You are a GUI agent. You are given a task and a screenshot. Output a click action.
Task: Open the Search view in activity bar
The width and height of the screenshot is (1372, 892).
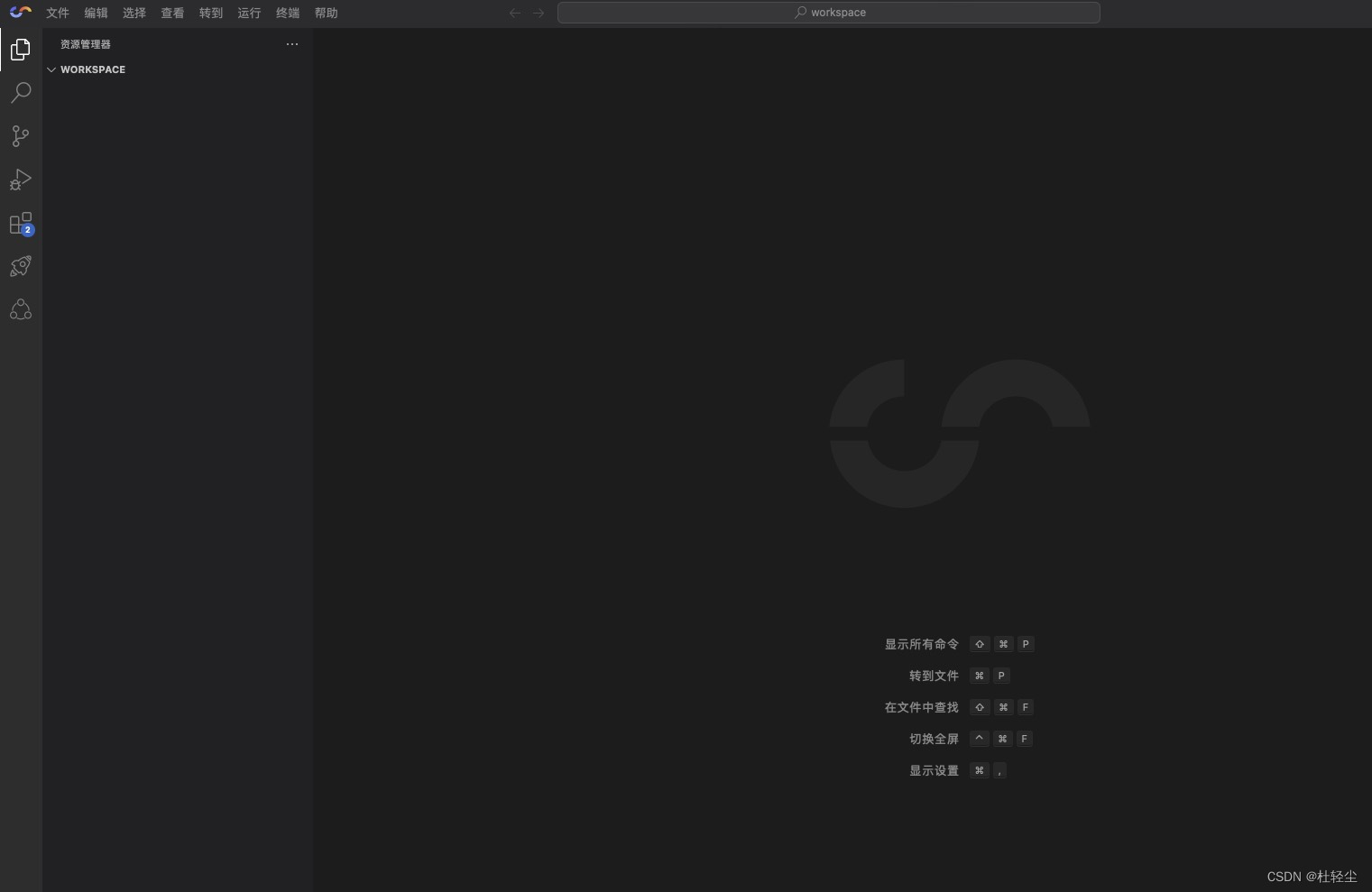pyautogui.click(x=21, y=93)
